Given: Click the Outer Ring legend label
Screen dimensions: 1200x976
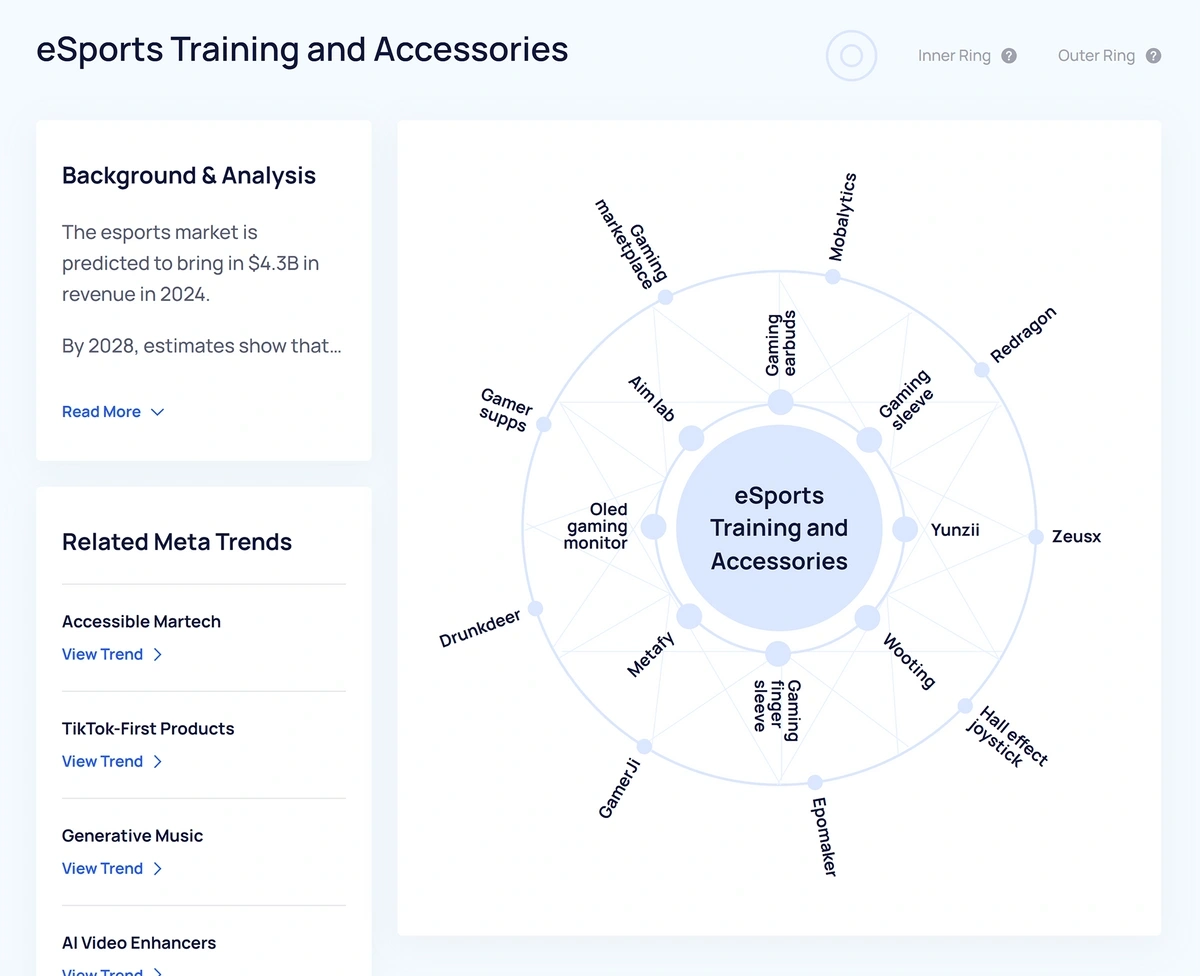Looking at the screenshot, I should click(1096, 56).
